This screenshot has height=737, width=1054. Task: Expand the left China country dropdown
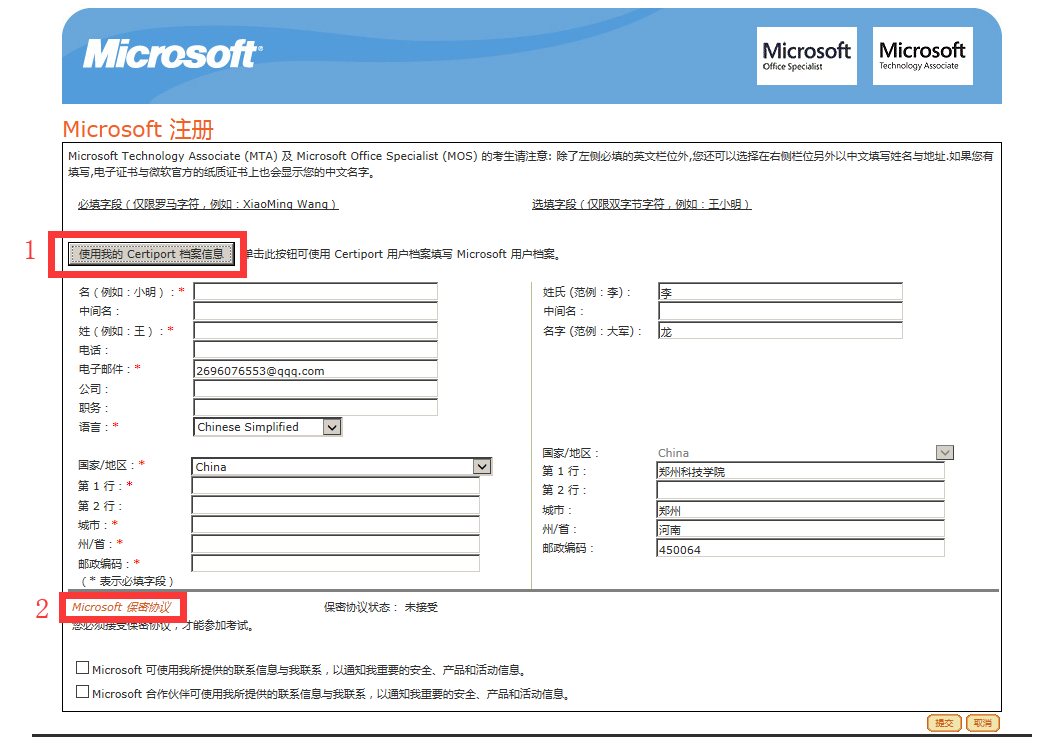coord(342,467)
